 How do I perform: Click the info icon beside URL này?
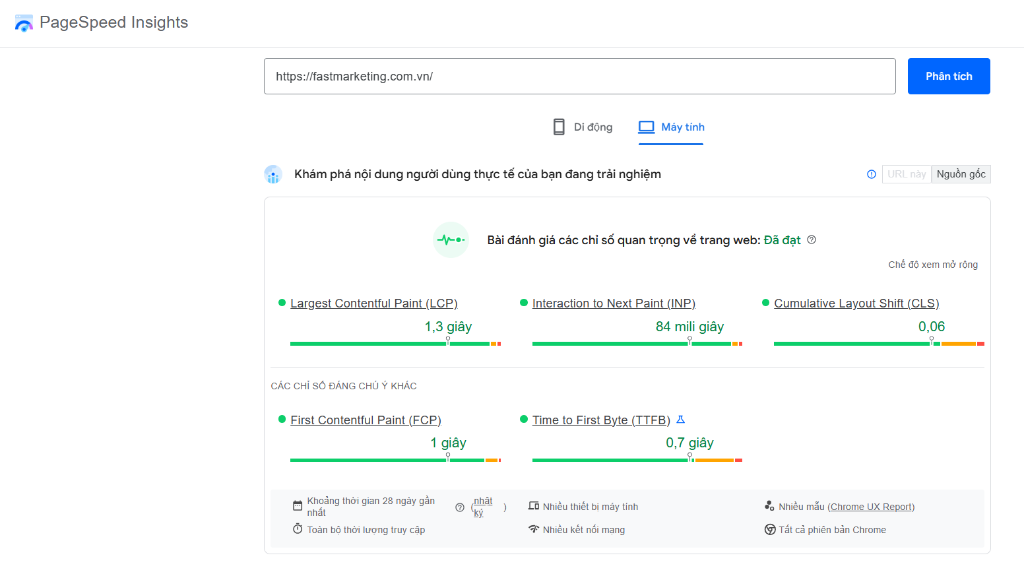coord(871,174)
